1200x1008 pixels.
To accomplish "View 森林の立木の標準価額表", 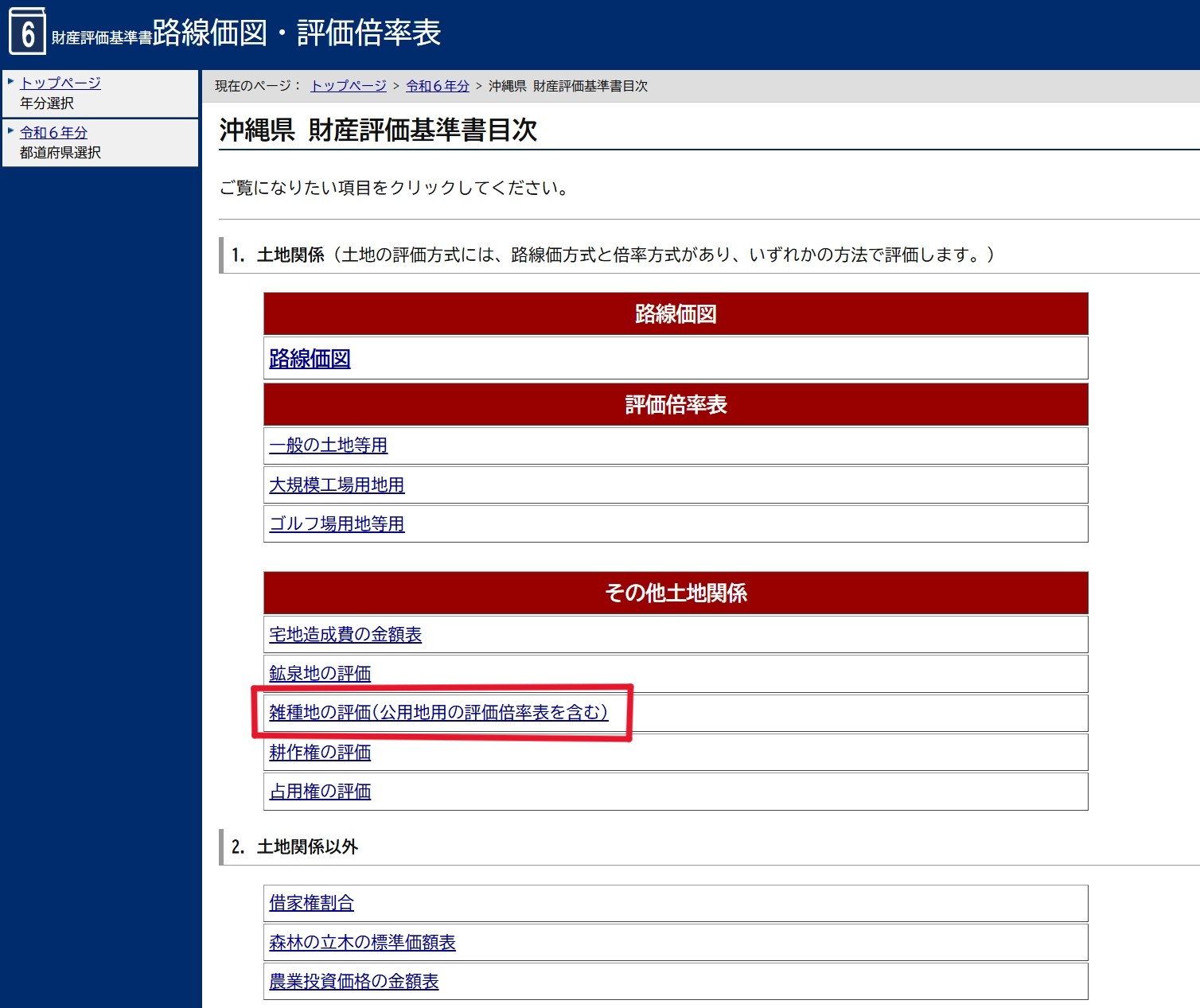I will 362,943.
